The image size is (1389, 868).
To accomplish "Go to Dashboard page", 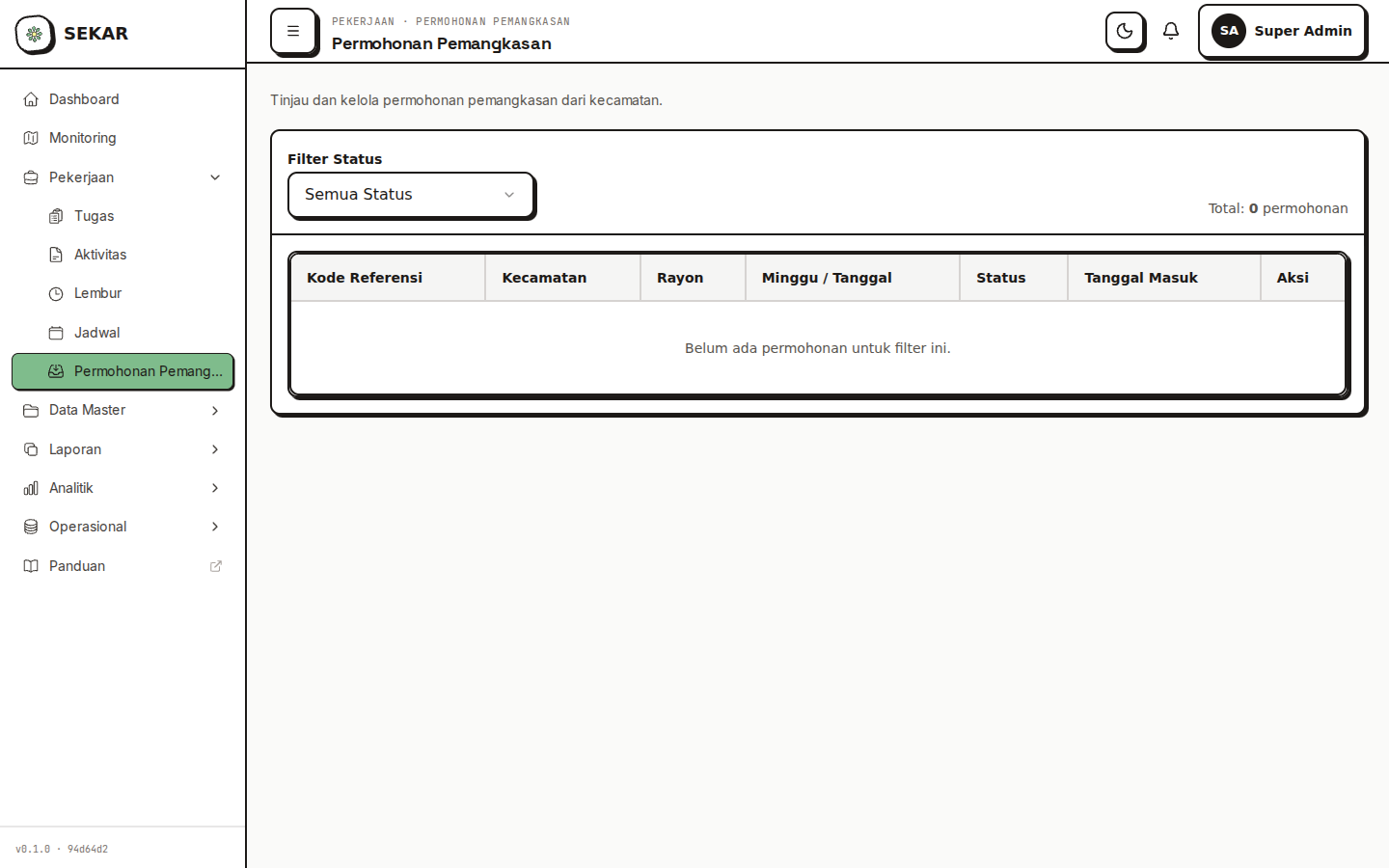I will point(123,99).
